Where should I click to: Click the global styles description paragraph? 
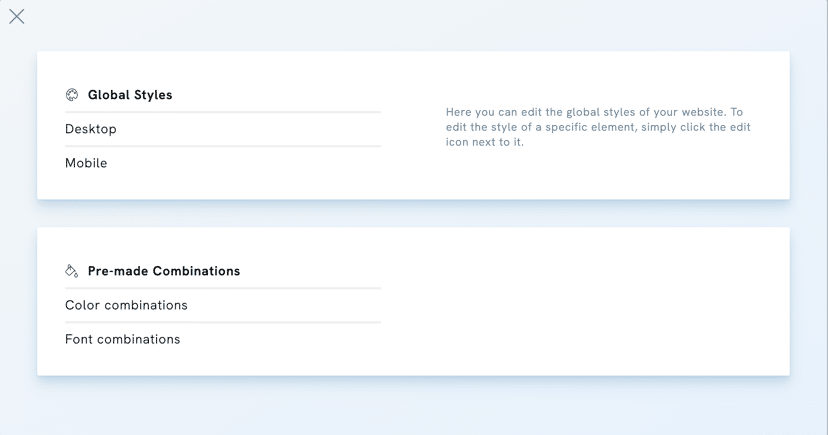[598, 127]
